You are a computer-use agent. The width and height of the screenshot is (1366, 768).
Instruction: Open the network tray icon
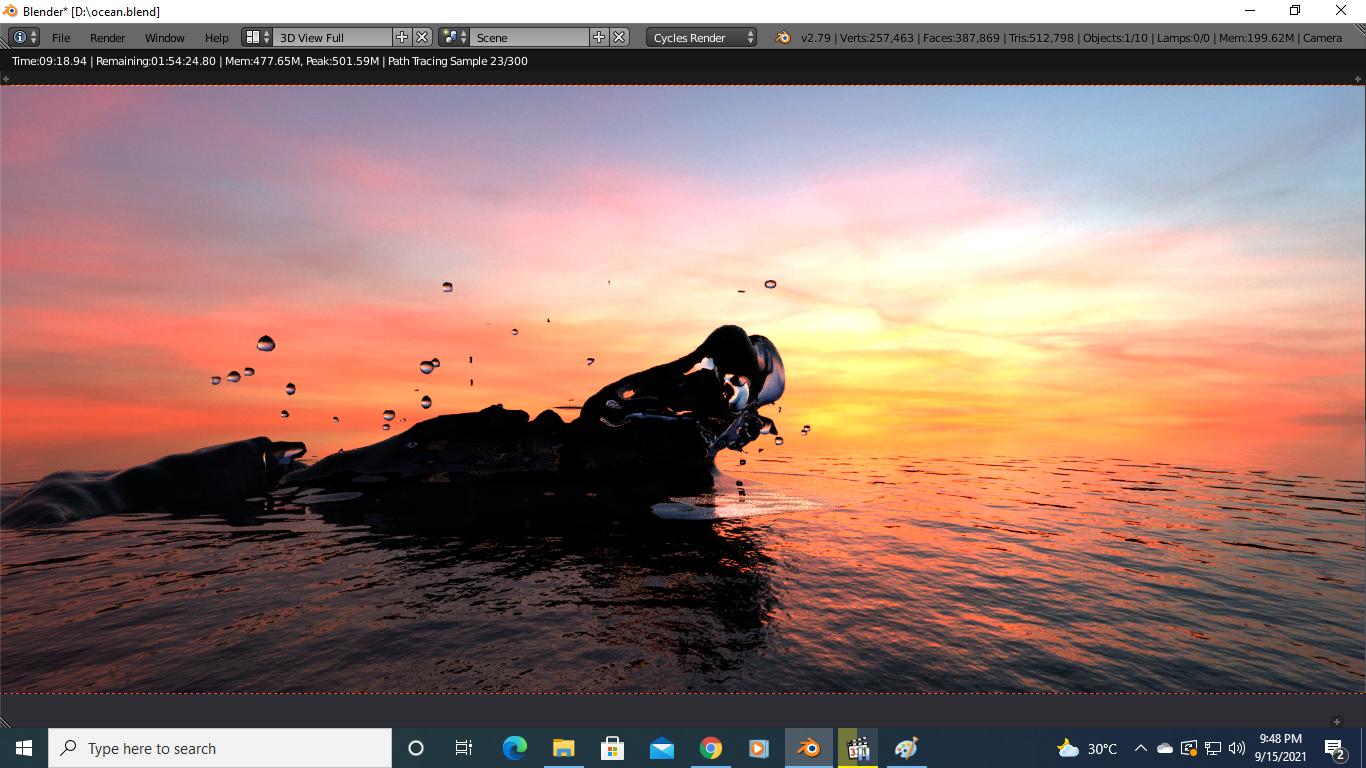1213,748
